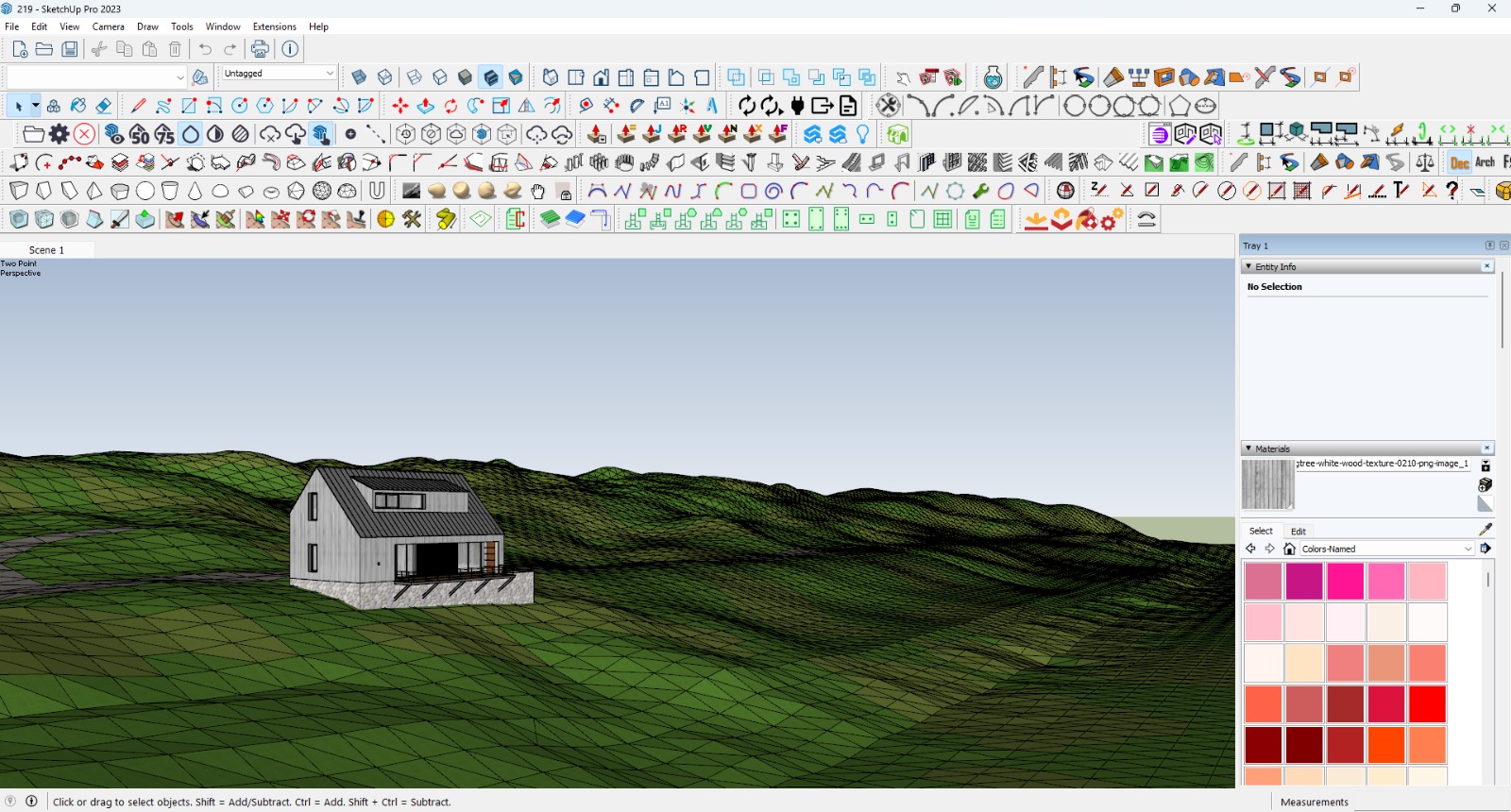The height and width of the screenshot is (812, 1511).
Task: Open the materials Details arrow menu
Action: point(1486,549)
